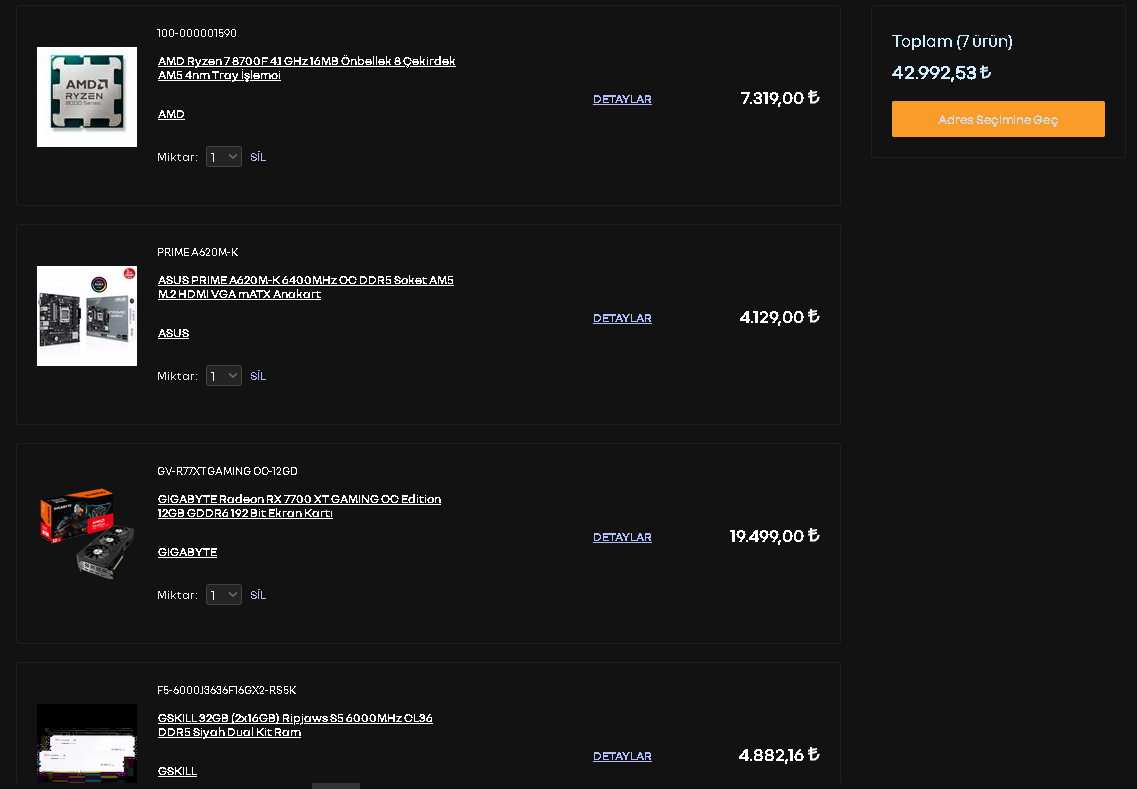This screenshot has height=789, width=1137.
Task: Select product code F5-6000J3636F16GX2-RS5K
Action: coord(226,690)
